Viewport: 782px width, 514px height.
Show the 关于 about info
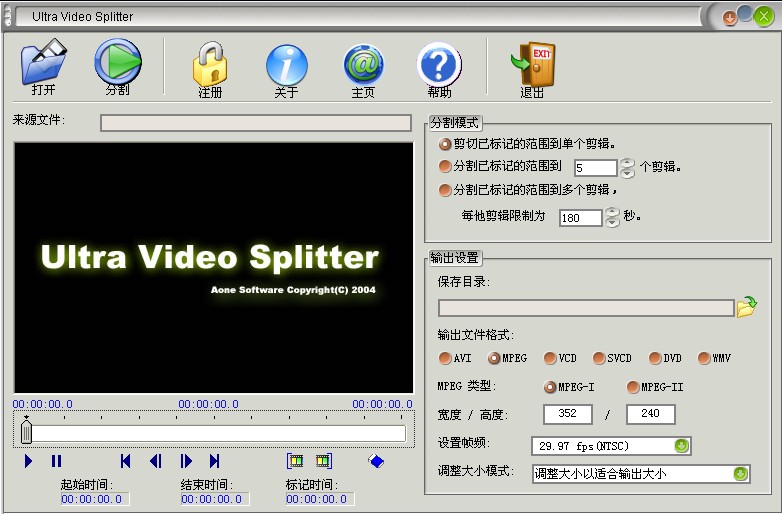286,71
